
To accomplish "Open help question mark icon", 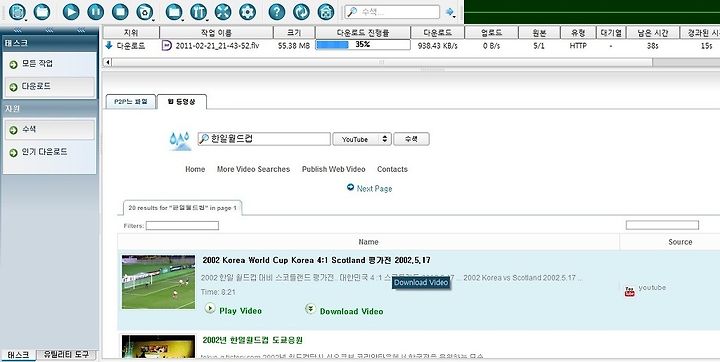I will click(x=276, y=11).
